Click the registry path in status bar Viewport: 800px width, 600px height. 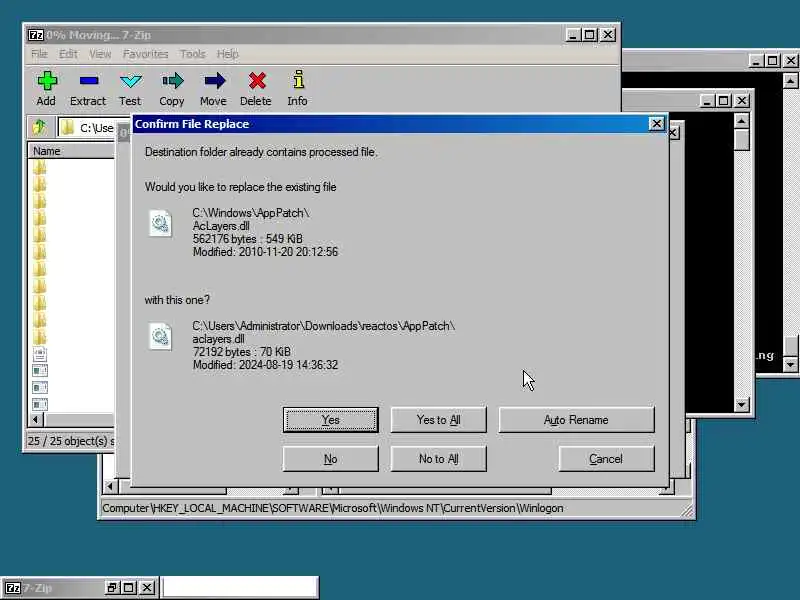point(333,508)
